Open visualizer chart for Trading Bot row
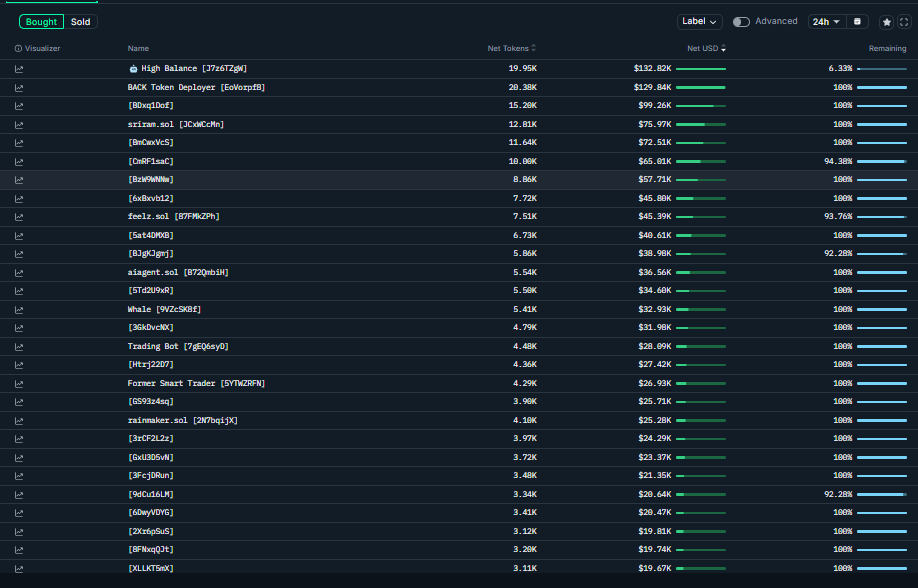 [x=19, y=347]
